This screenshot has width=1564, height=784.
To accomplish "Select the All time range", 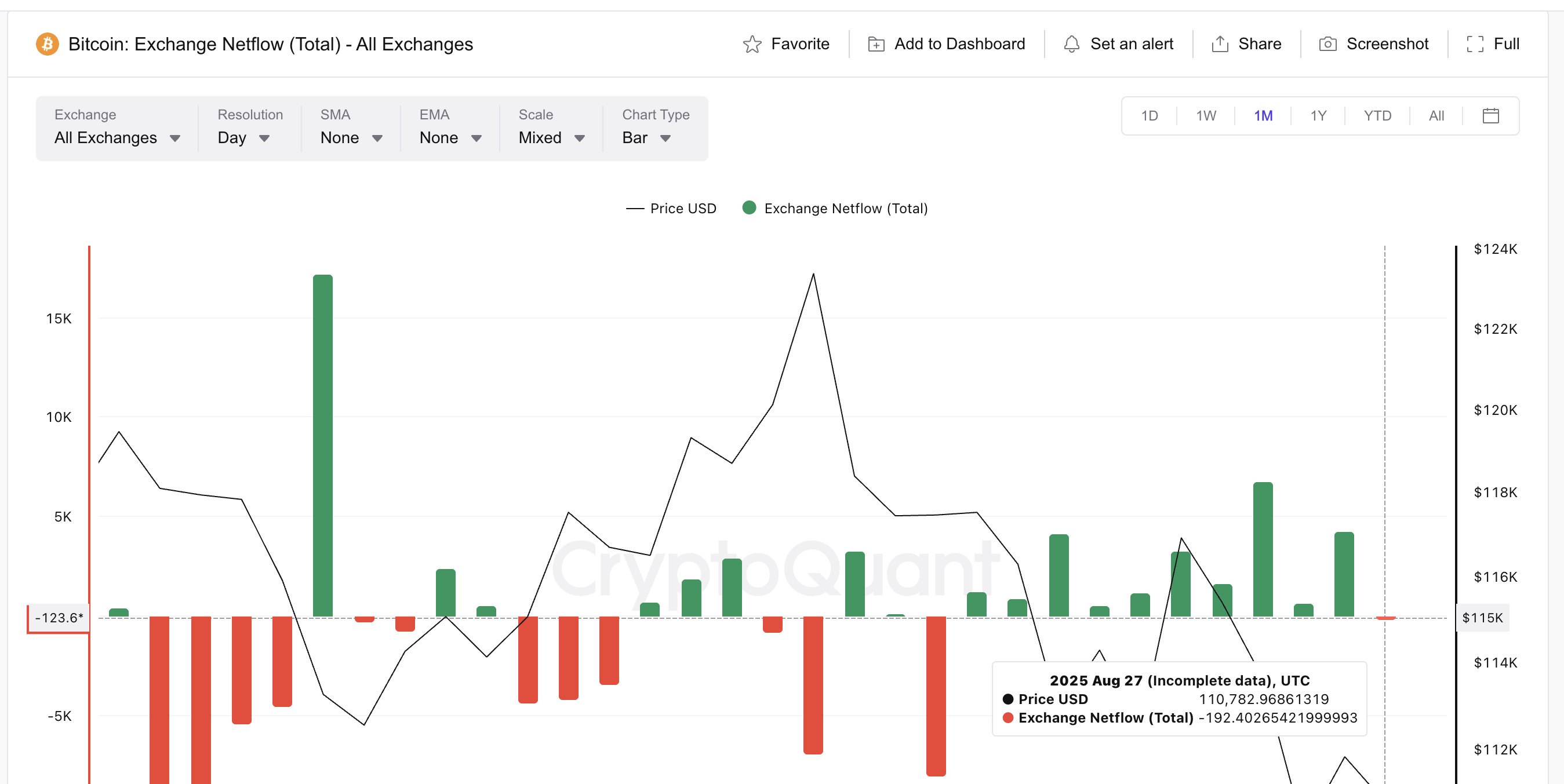I will (1436, 115).
